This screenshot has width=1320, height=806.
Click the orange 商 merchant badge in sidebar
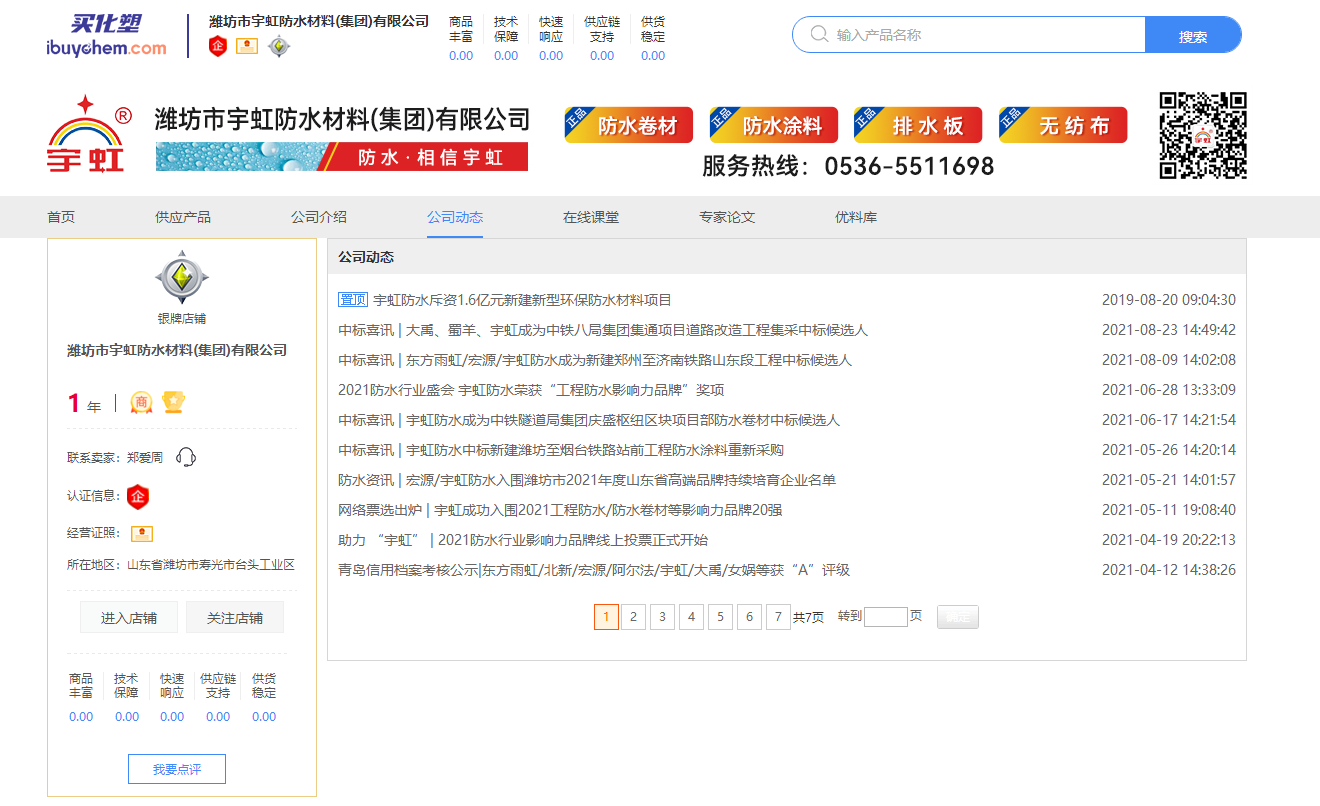point(141,402)
